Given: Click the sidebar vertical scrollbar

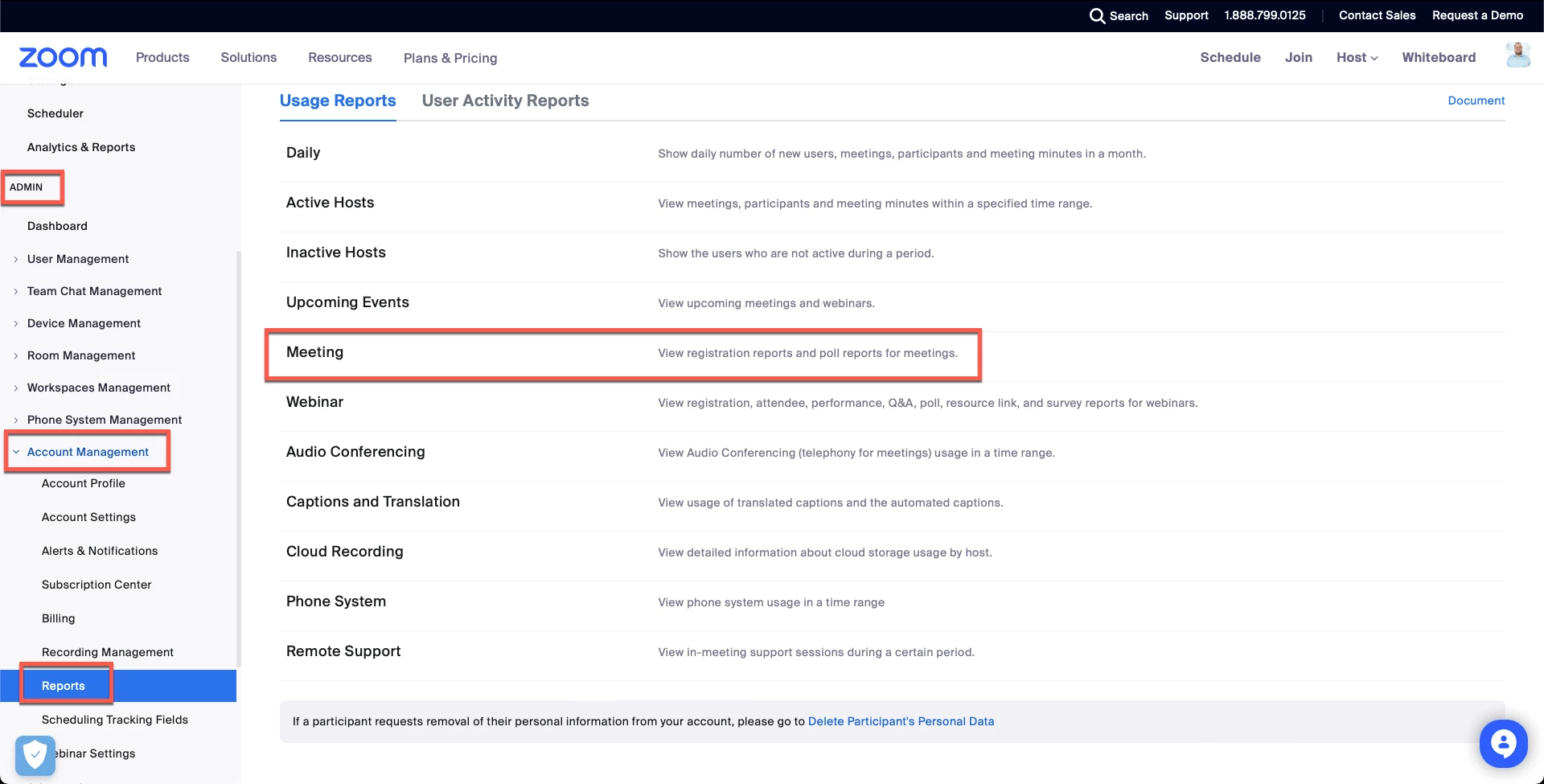Looking at the screenshot, I should click(x=238, y=458).
